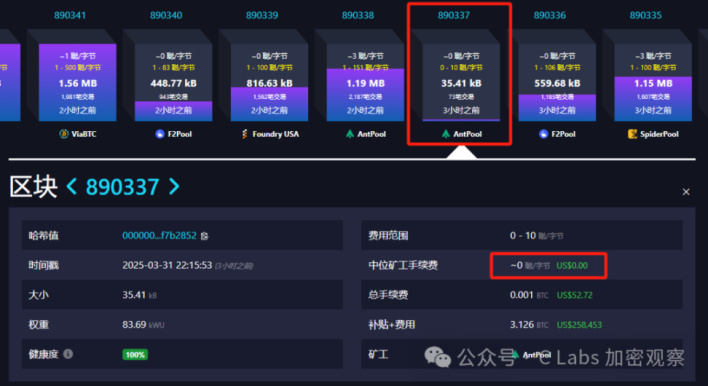708x386 pixels.
Task: Open block 890339 cube sized 816.63 kB
Action: [x=270, y=82]
